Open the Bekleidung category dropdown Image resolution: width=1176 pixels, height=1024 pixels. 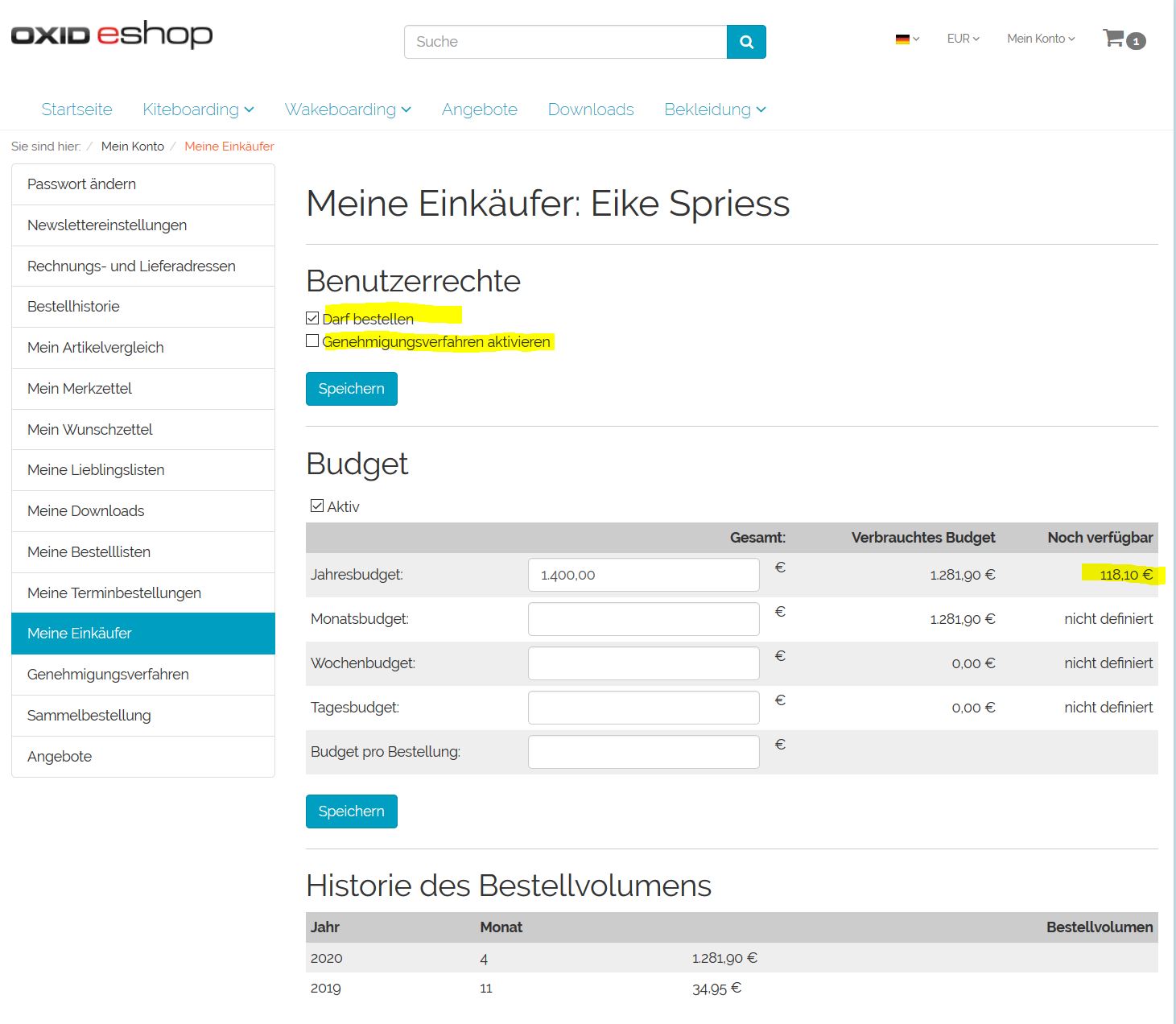coord(714,109)
